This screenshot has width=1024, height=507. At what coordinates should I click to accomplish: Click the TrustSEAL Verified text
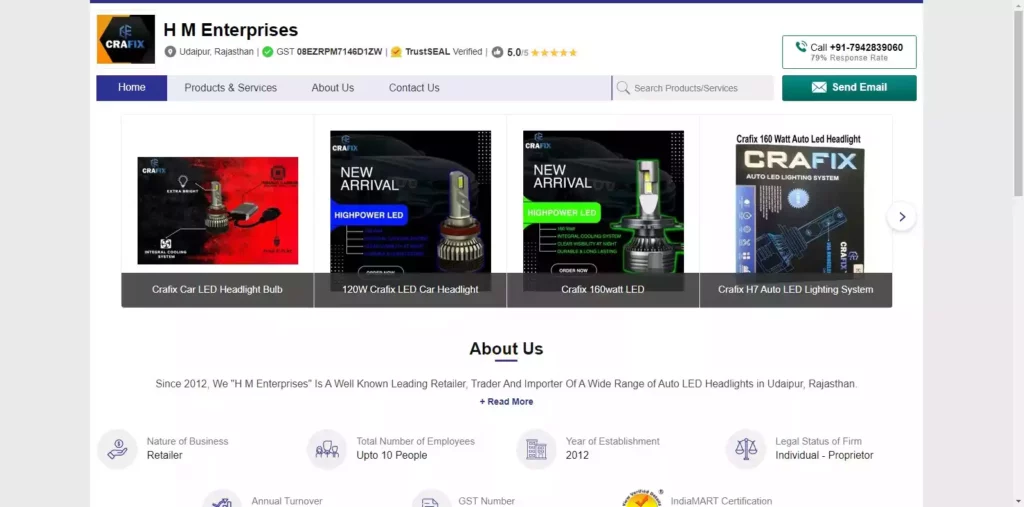443,52
